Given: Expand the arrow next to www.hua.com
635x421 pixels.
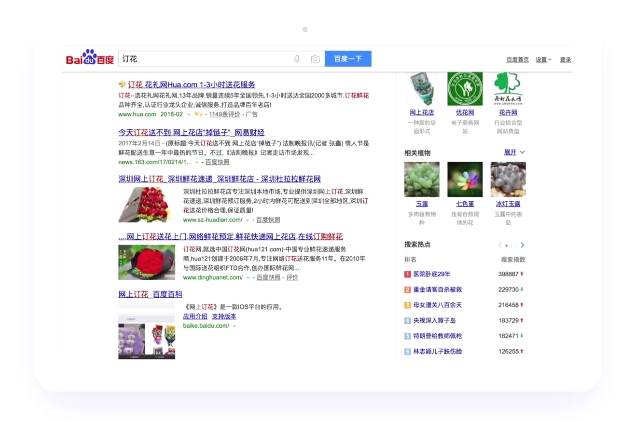Looking at the screenshot, I should [188, 115].
